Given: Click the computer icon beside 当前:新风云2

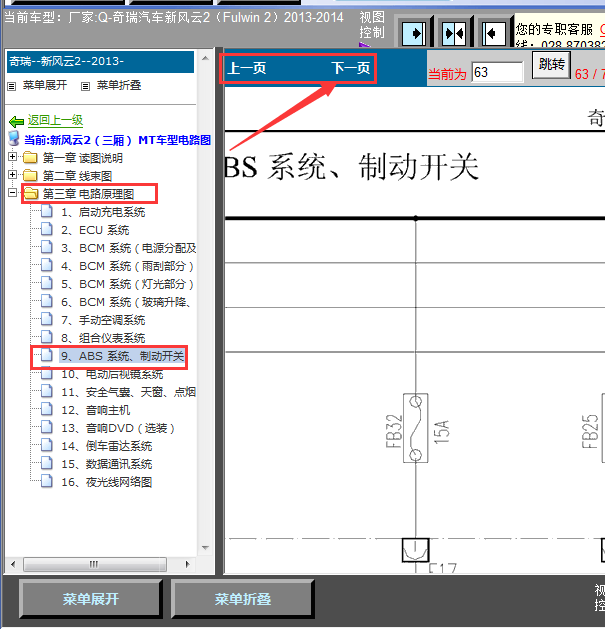Looking at the screenshot, I should pyautogui.click(x=14, y=138).
